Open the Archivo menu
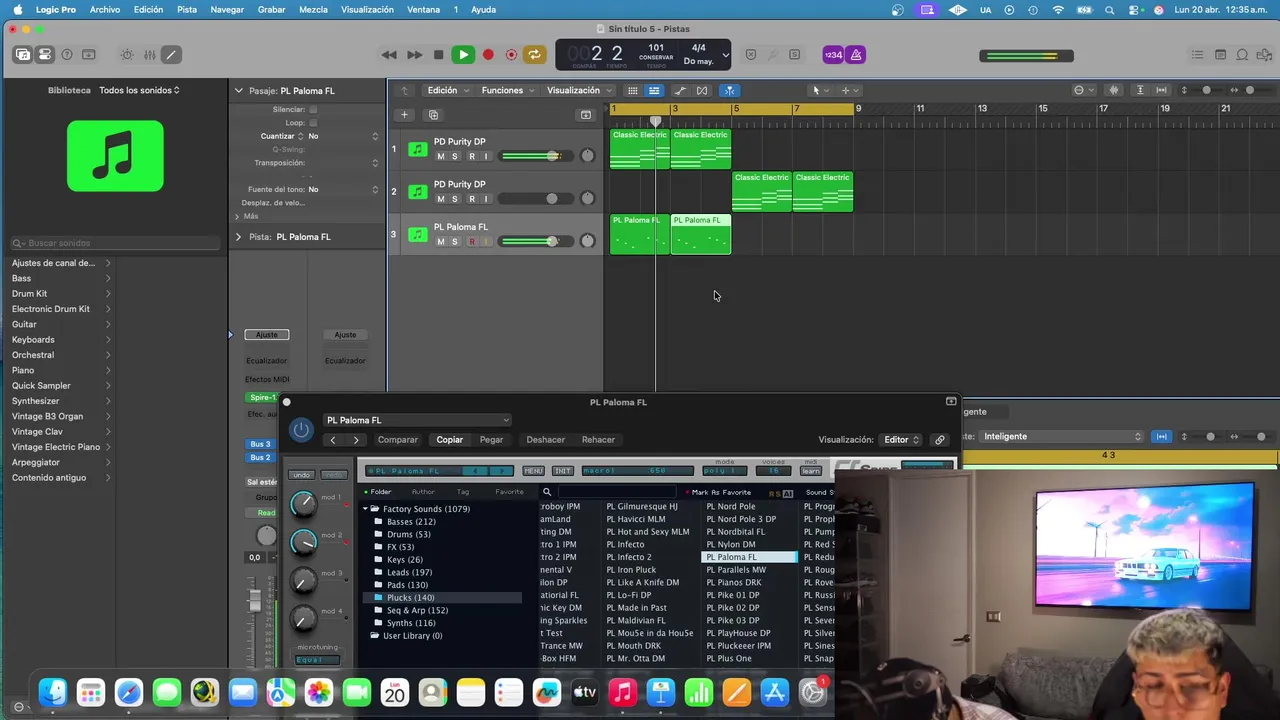1280x720 pixels. pos(105,9)
